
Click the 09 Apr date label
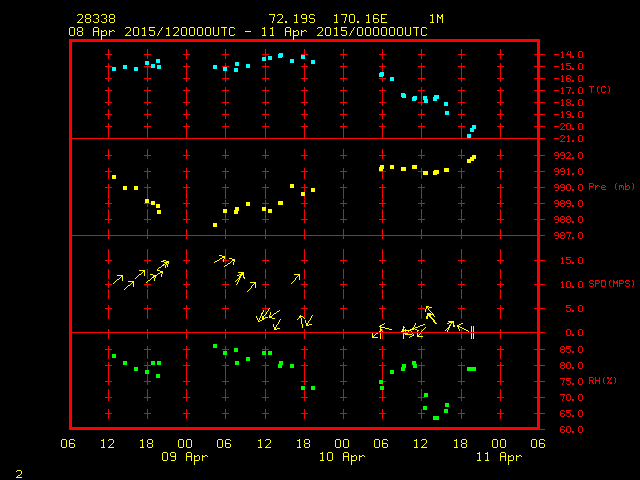[184, 457]
